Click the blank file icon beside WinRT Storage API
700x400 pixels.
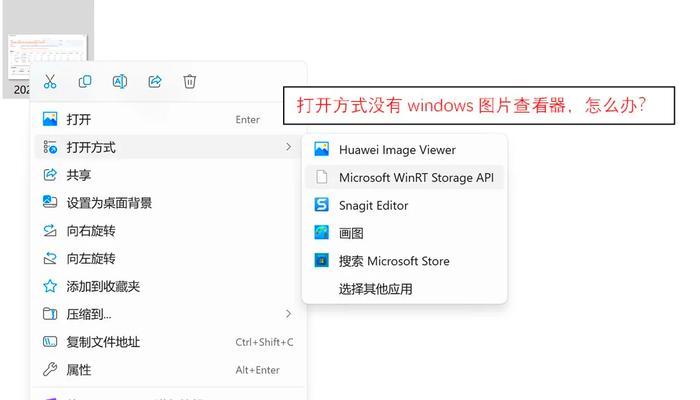click(x=321, y=177)
